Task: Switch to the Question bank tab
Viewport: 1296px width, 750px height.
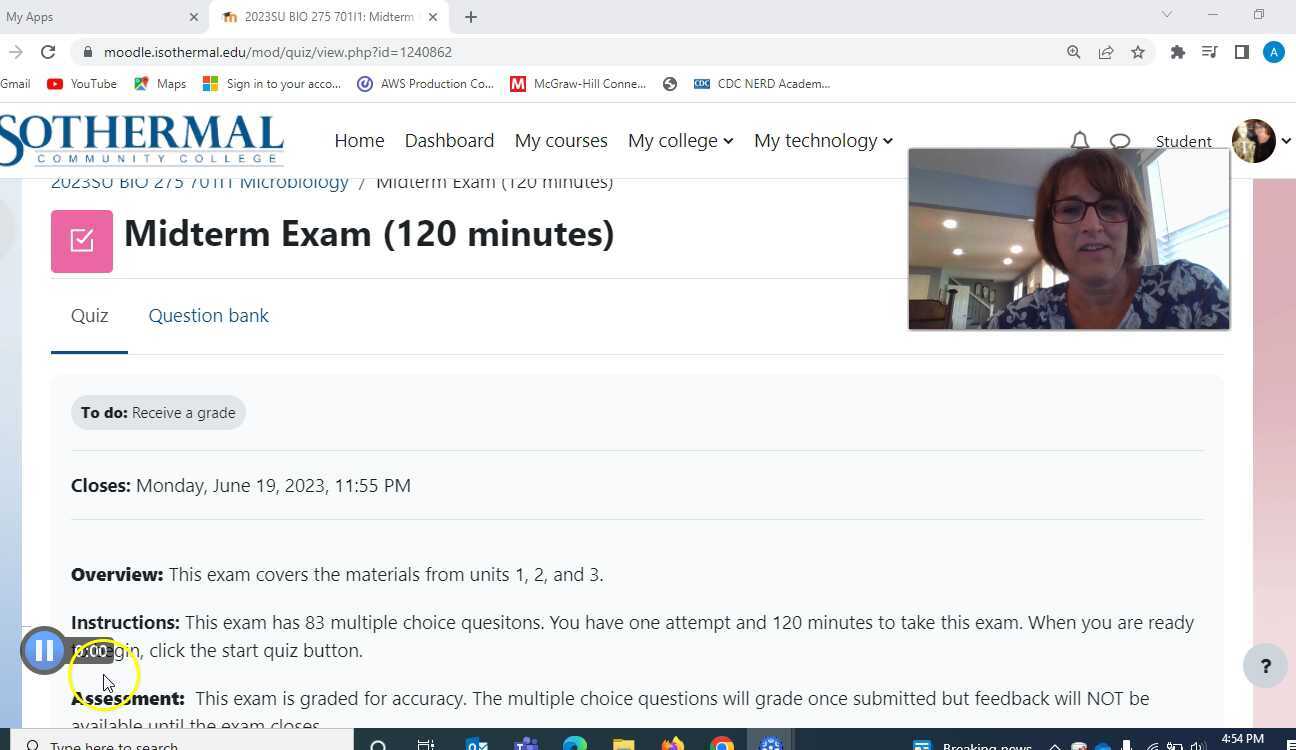Action: point(208,315)
